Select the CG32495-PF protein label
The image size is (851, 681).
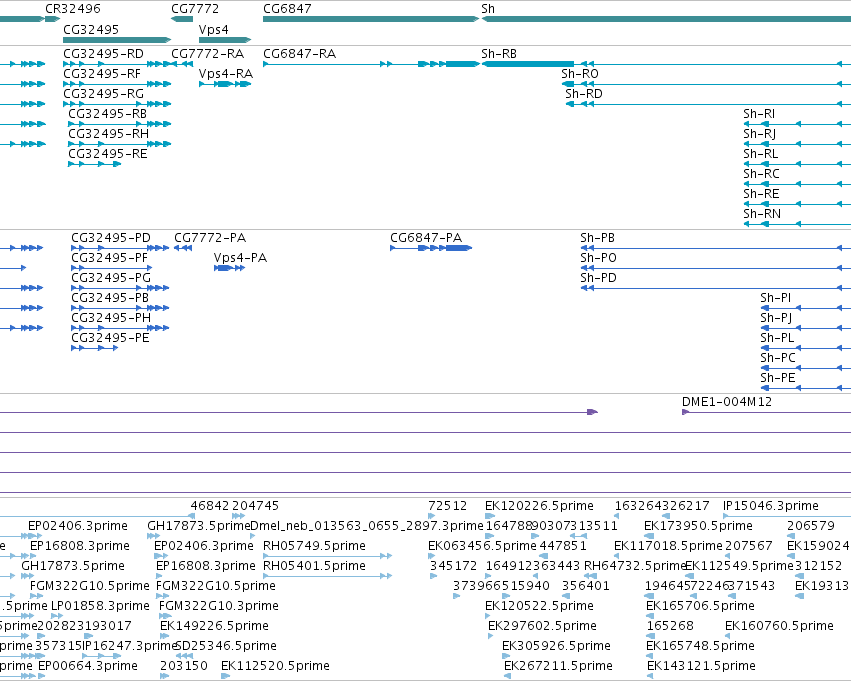(x=109, y=258)
